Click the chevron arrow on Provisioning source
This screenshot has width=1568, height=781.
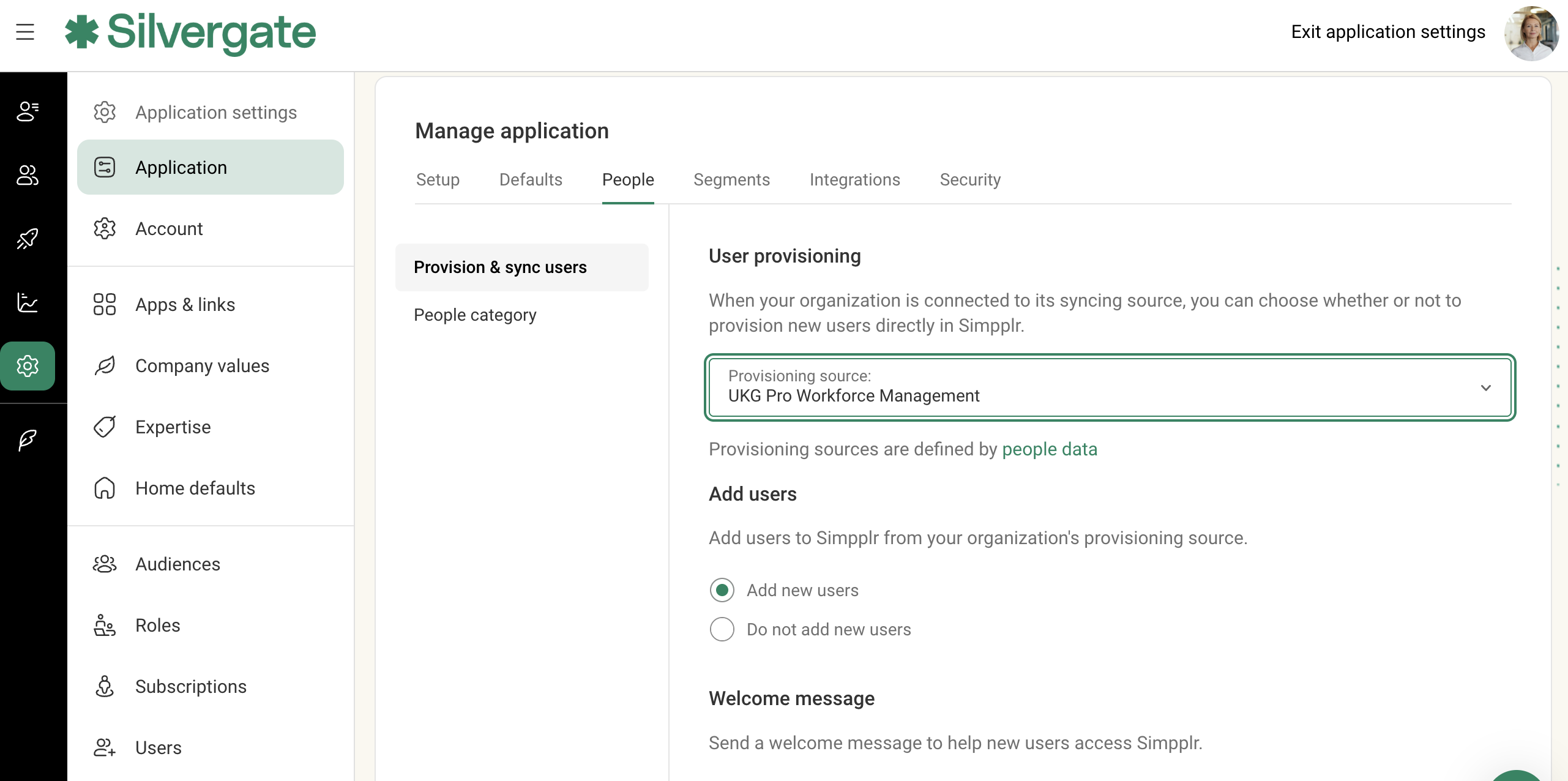(x=1486, y=388)
